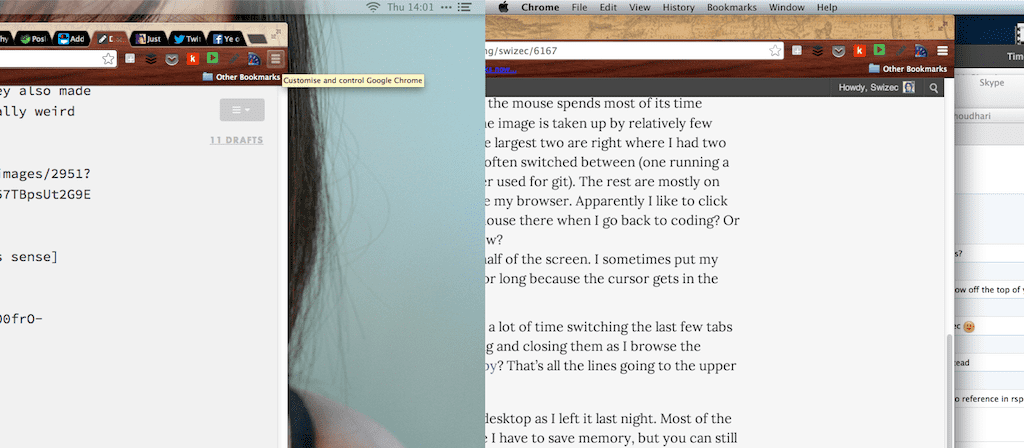This screenshot has width=1024, height=448.
Task: Click the Wi-Fi status icon in the menu bar
Action: pyautogui.click(x=373, y=7)
